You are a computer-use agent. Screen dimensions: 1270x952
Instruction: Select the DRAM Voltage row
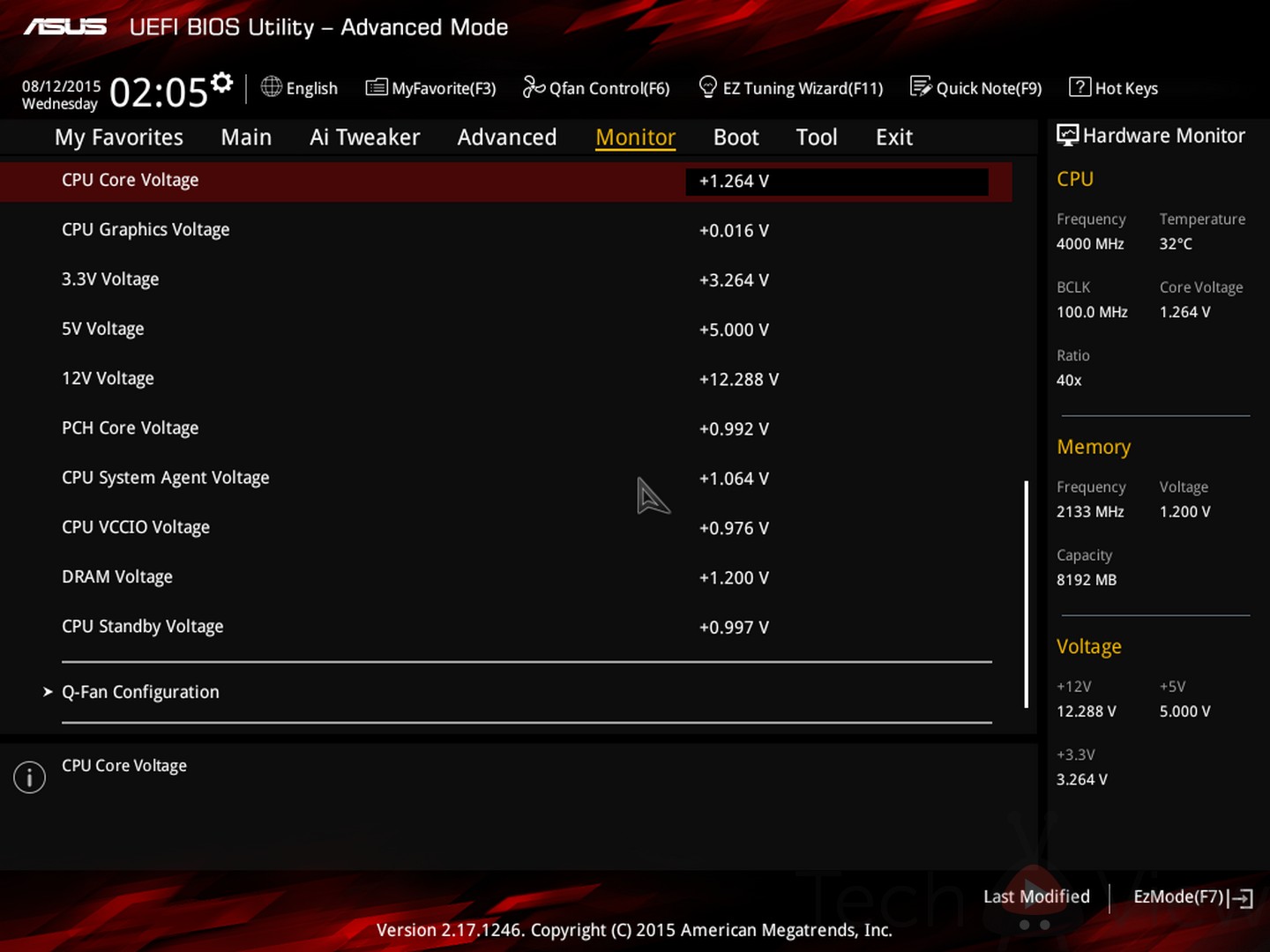[x=506, y=576]
